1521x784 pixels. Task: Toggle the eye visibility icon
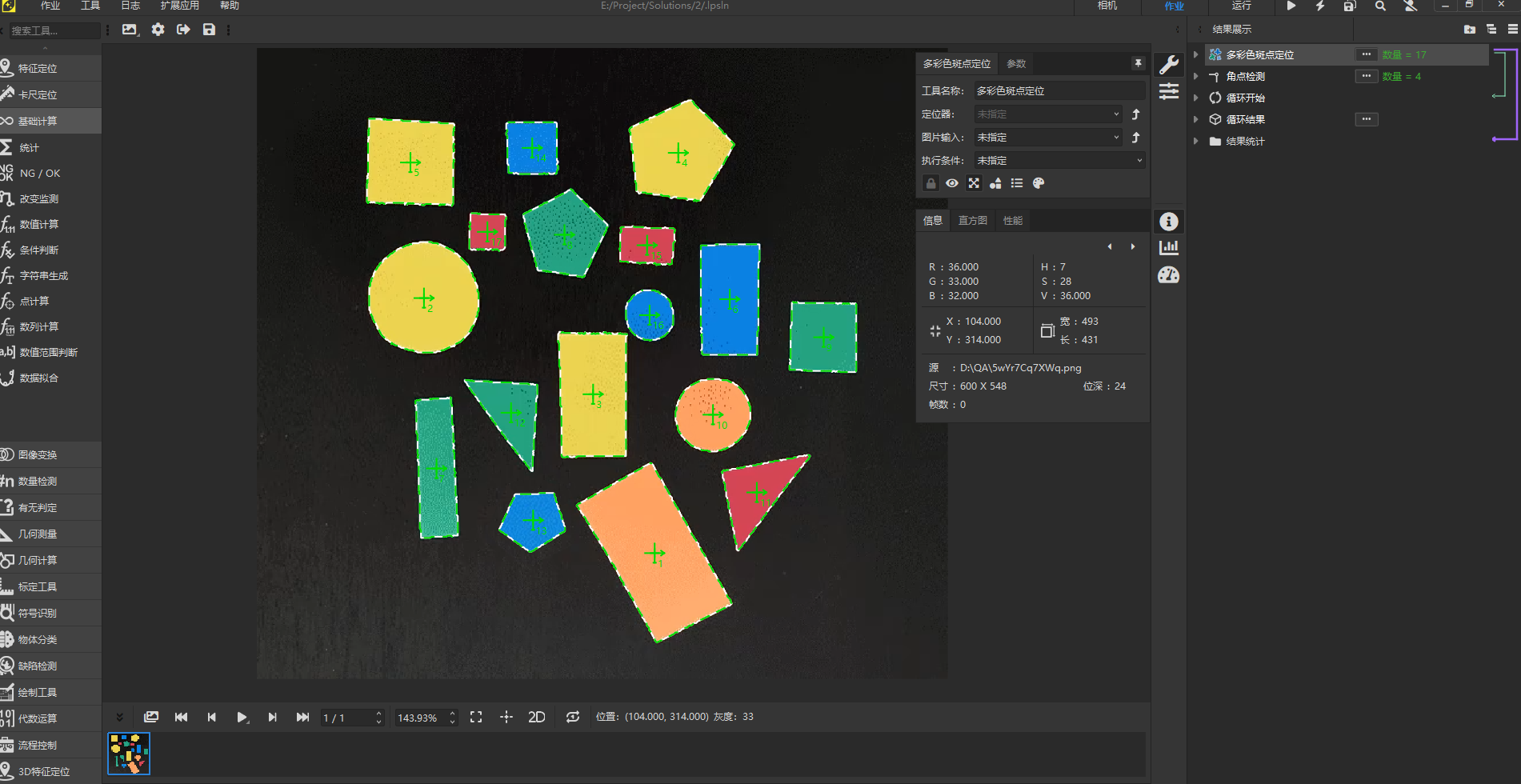[x=952, y=183]
